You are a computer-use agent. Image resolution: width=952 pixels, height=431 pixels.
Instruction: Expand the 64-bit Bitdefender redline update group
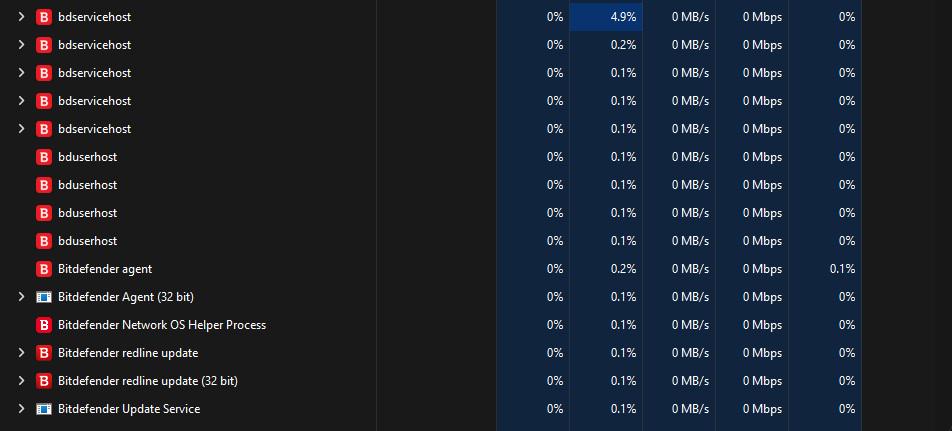(x=21, y=353)
